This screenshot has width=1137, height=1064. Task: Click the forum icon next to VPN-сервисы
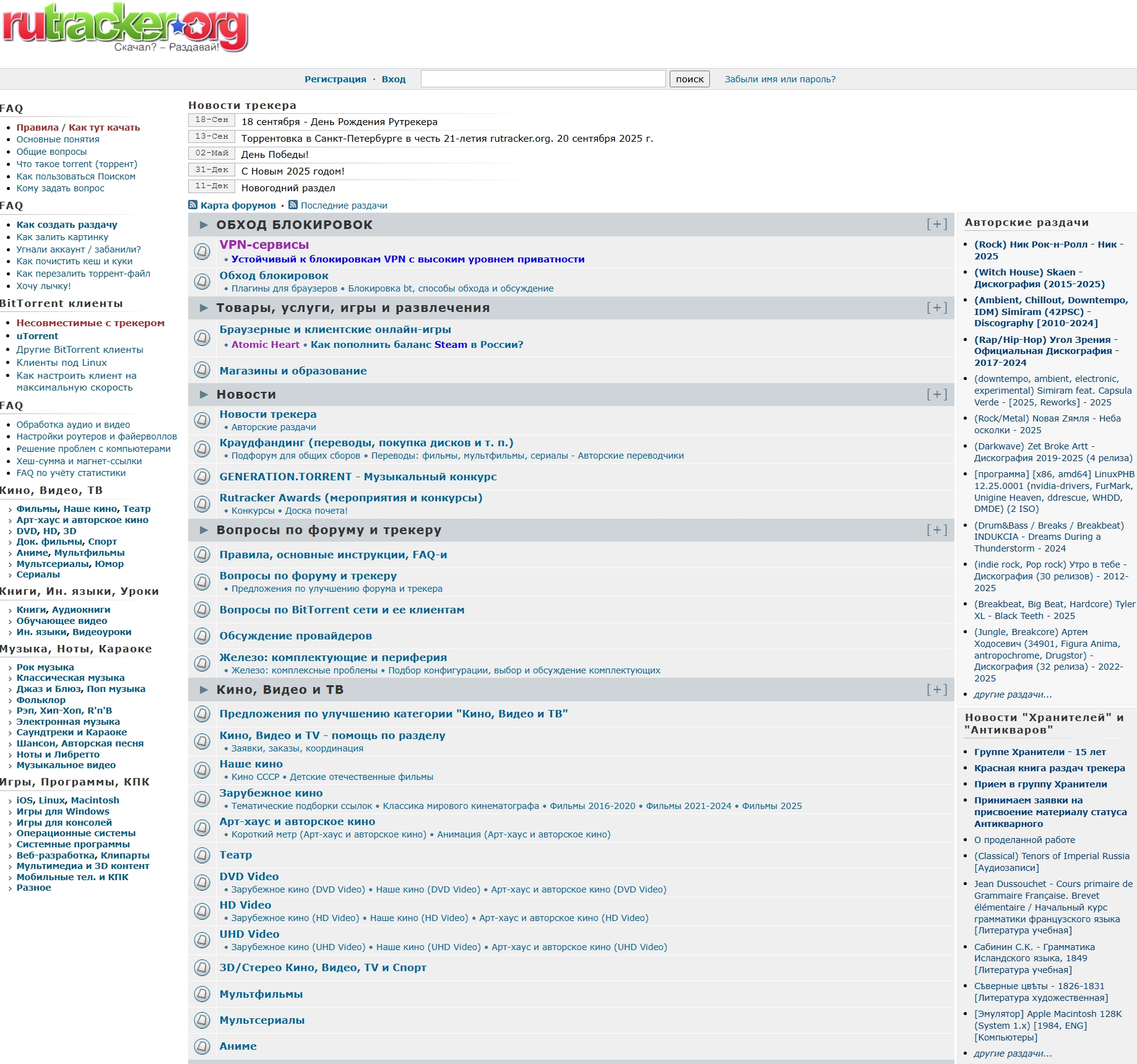click(x=202, y=251)
